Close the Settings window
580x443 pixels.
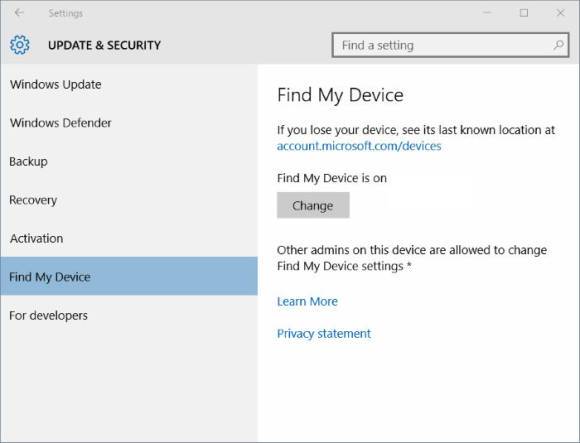point(560,13)
